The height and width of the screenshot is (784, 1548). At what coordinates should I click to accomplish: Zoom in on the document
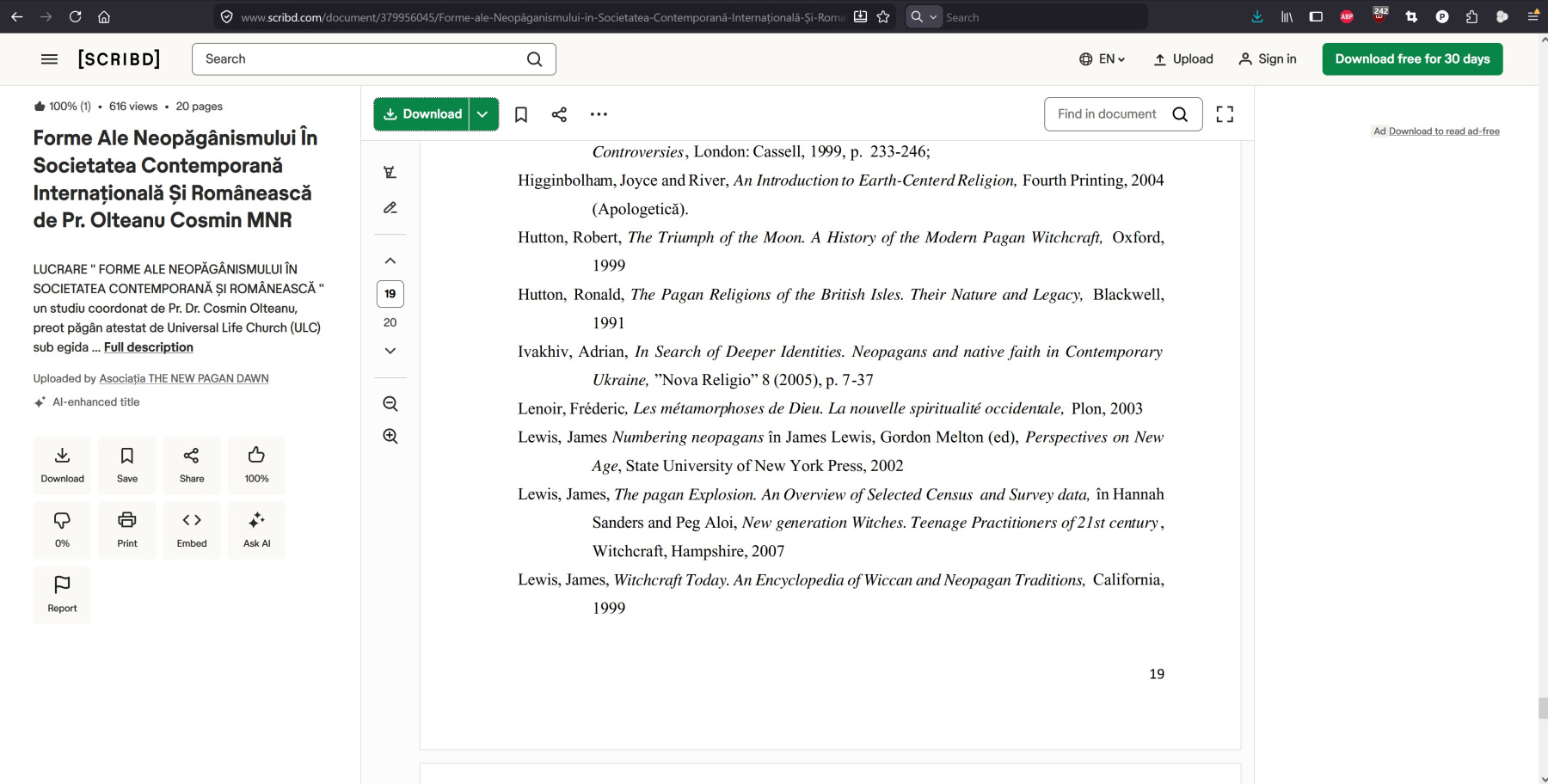(390, 437)
